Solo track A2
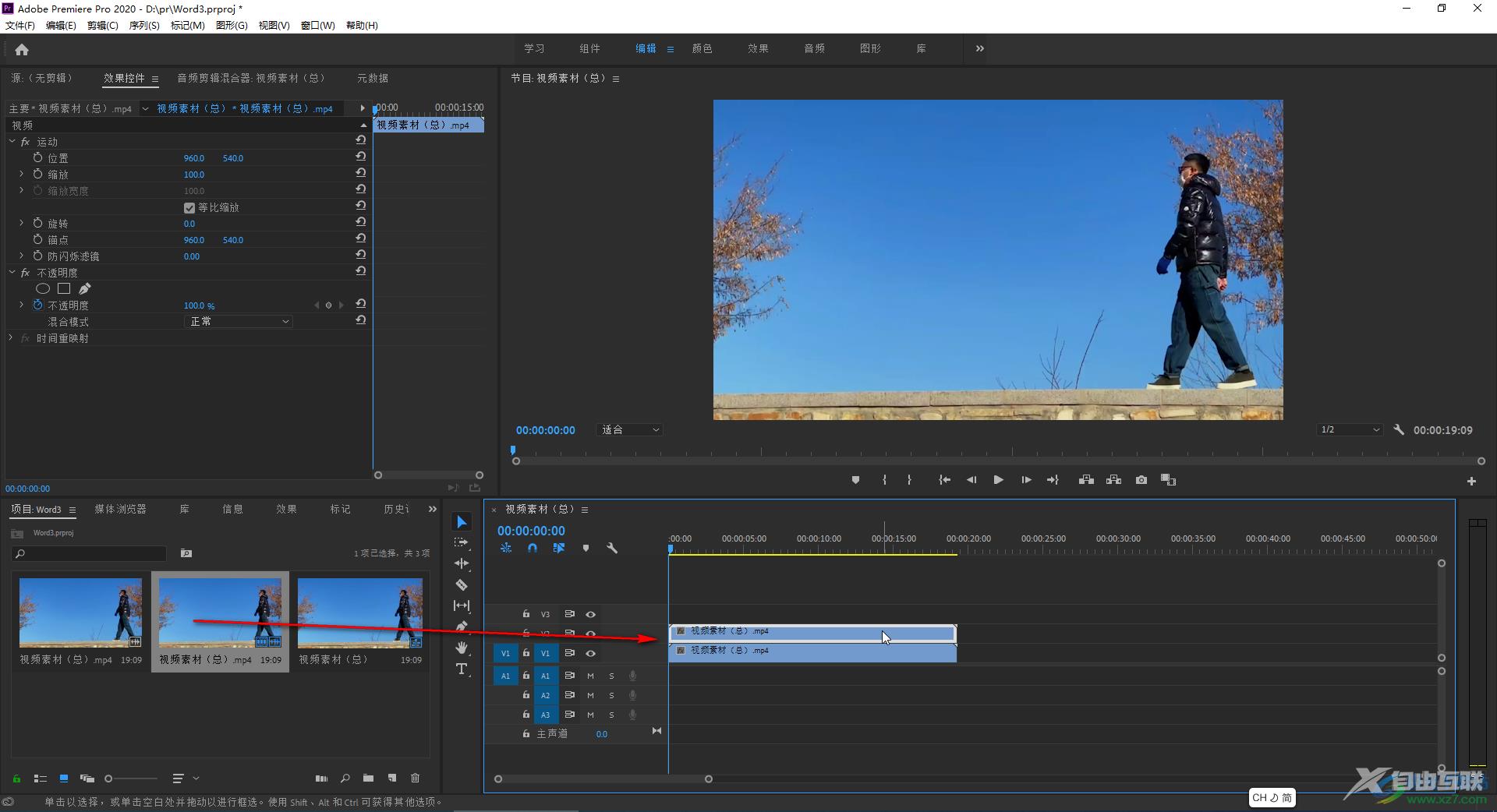The height and width of the screenshot is (812, 1497). pyautogui.click(x=611, y=695)
